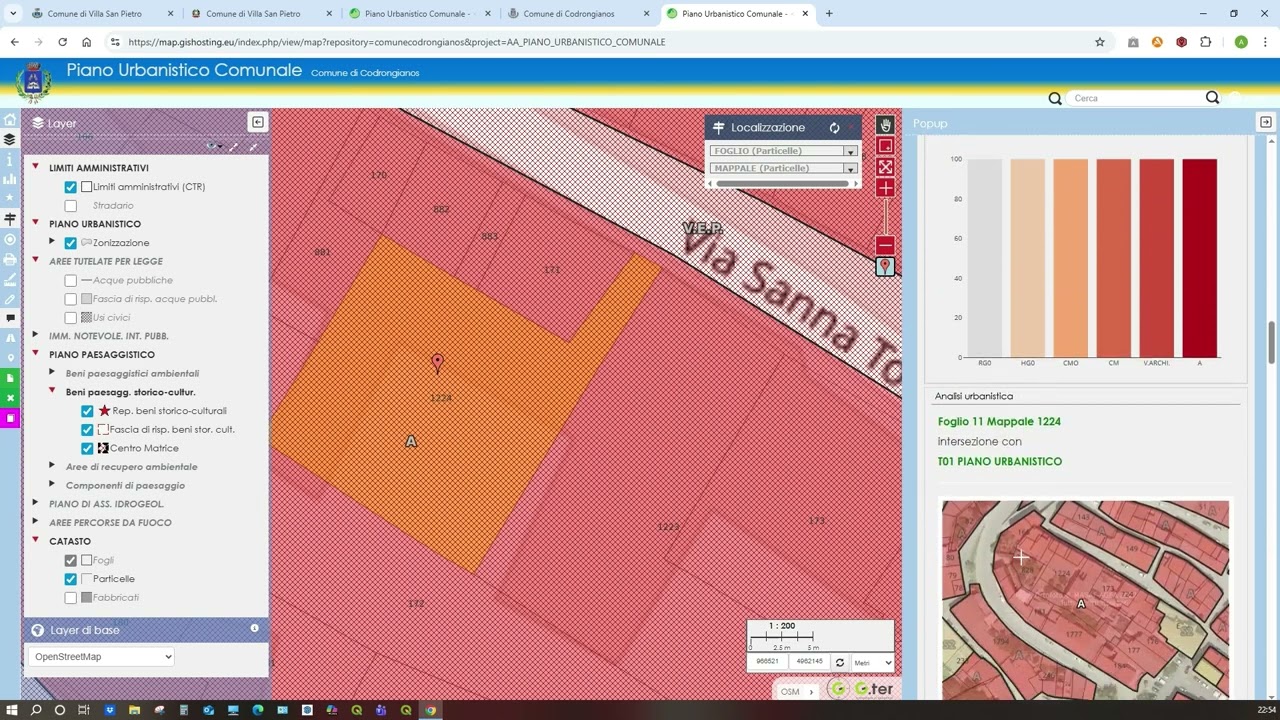Expand Aree di recupero ambientale group
The height and width of the screenshot is (720, 1280).
point(52,466)
